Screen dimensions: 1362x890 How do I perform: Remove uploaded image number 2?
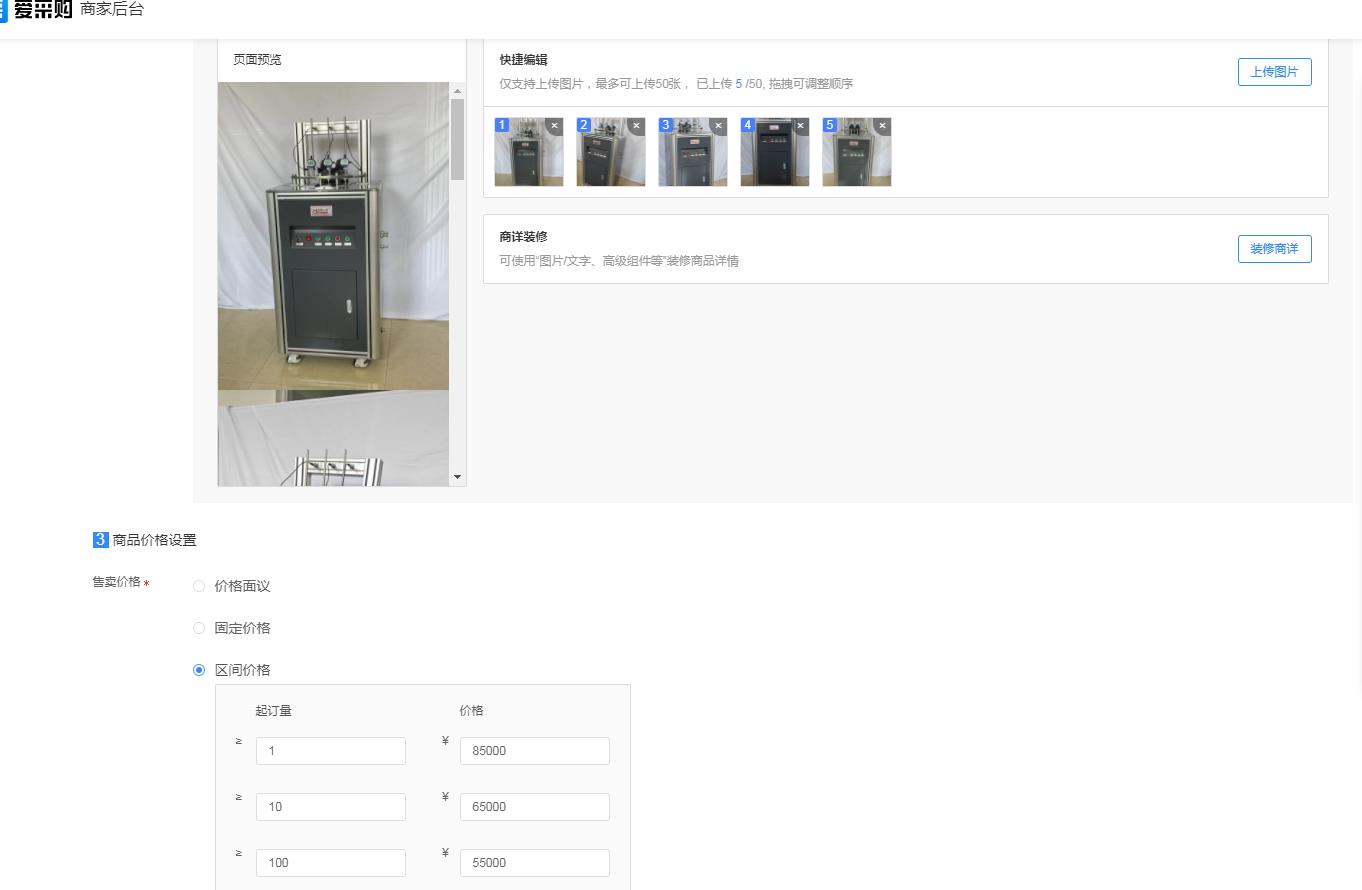[637, 126]
